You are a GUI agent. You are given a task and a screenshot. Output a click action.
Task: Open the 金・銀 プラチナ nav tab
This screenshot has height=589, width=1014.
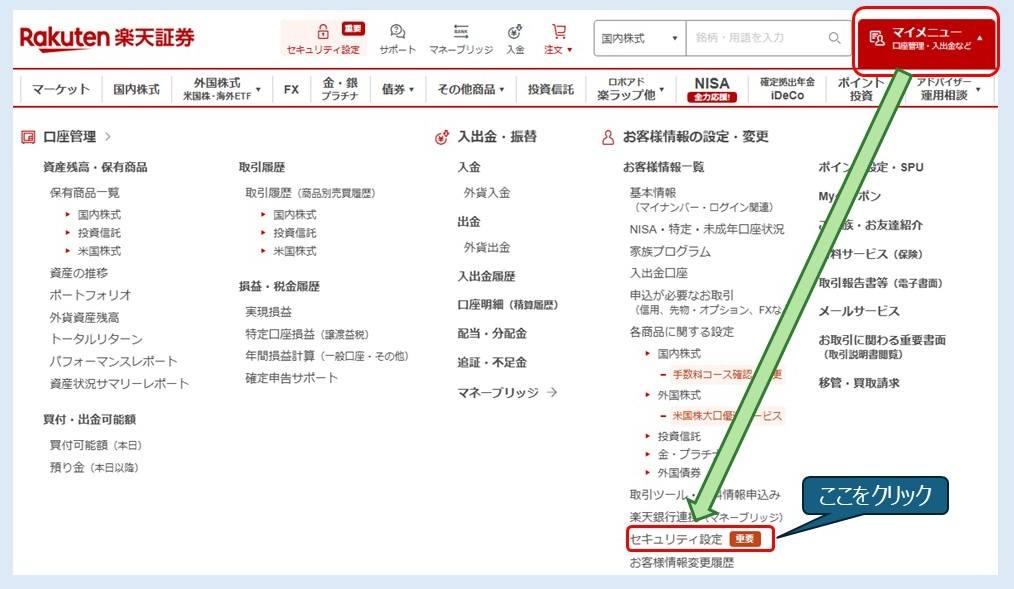coord(340,89)
